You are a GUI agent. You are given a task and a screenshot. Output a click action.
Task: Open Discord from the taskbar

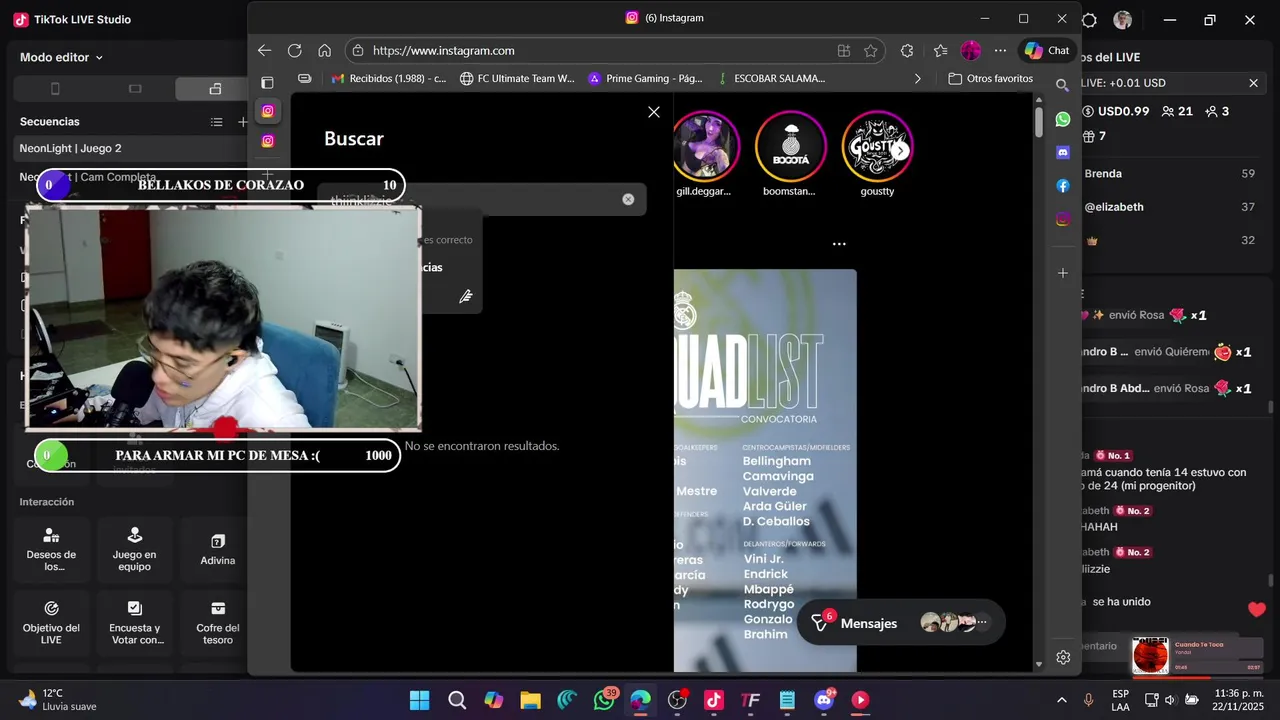point(824,700)
